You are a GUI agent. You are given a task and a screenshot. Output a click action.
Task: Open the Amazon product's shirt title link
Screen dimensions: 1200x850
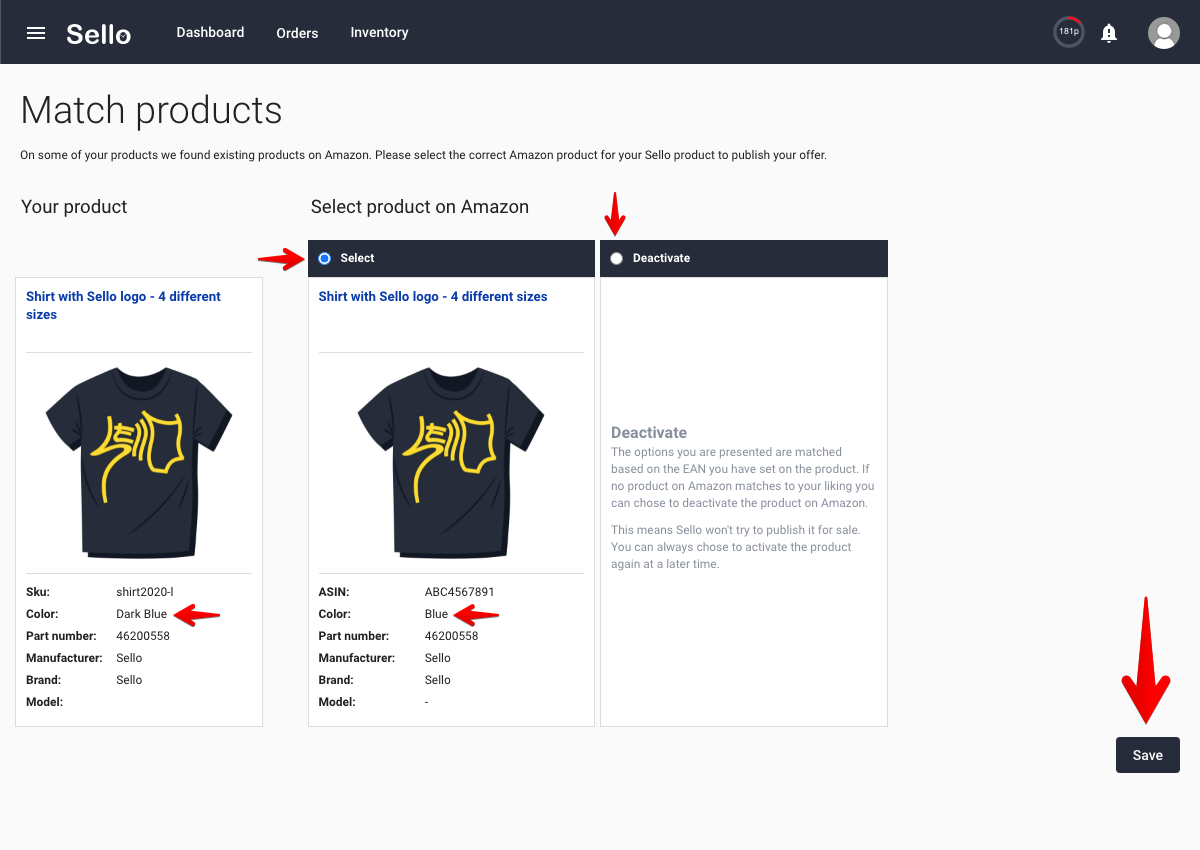pos(433,296)
